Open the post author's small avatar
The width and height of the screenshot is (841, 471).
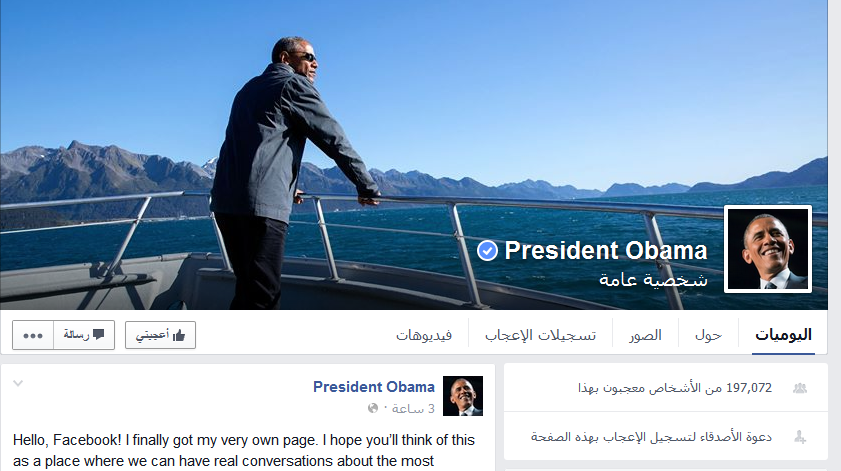463,396
